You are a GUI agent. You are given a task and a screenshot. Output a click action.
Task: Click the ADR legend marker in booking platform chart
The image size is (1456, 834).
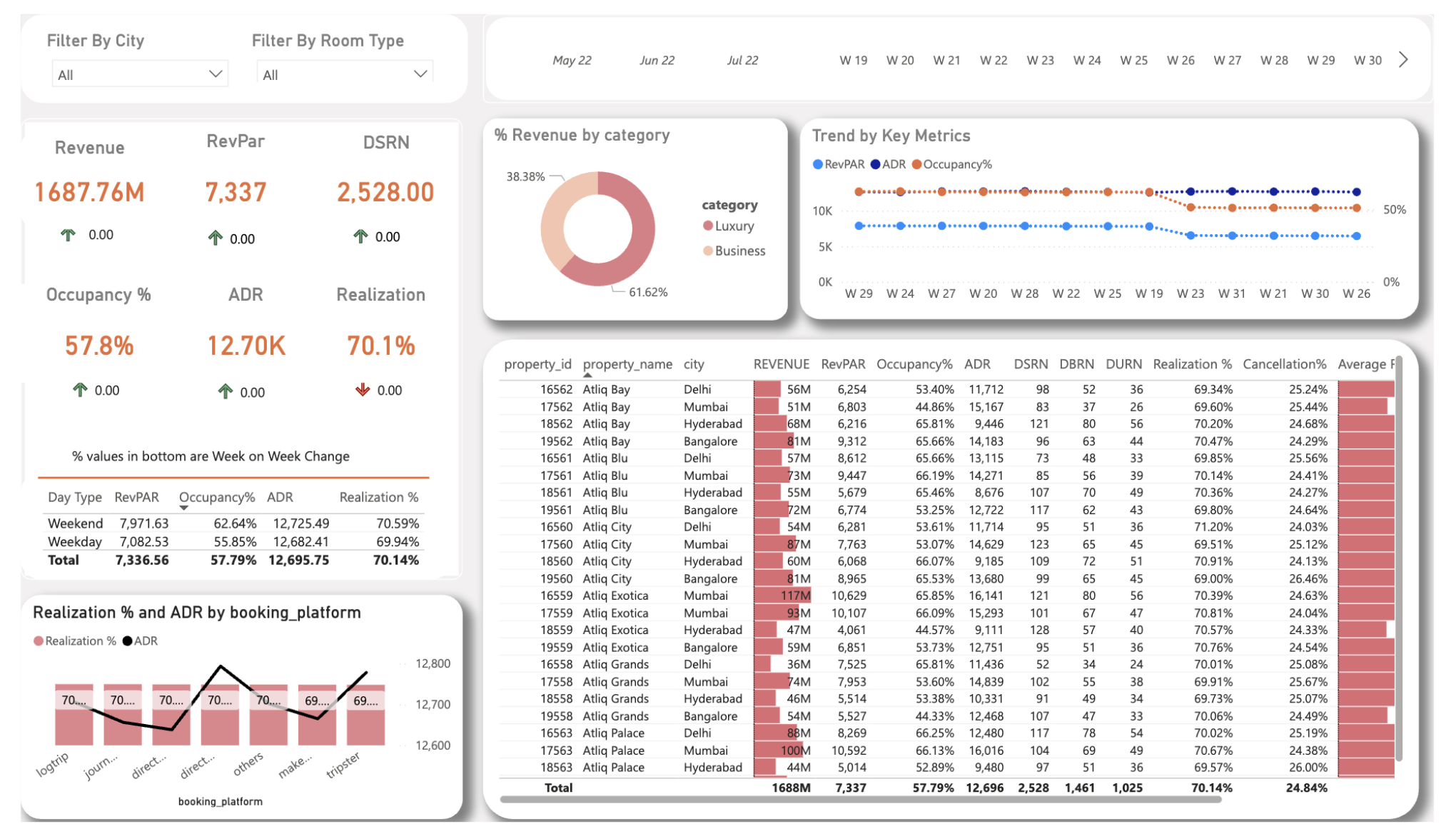[127, 640]
